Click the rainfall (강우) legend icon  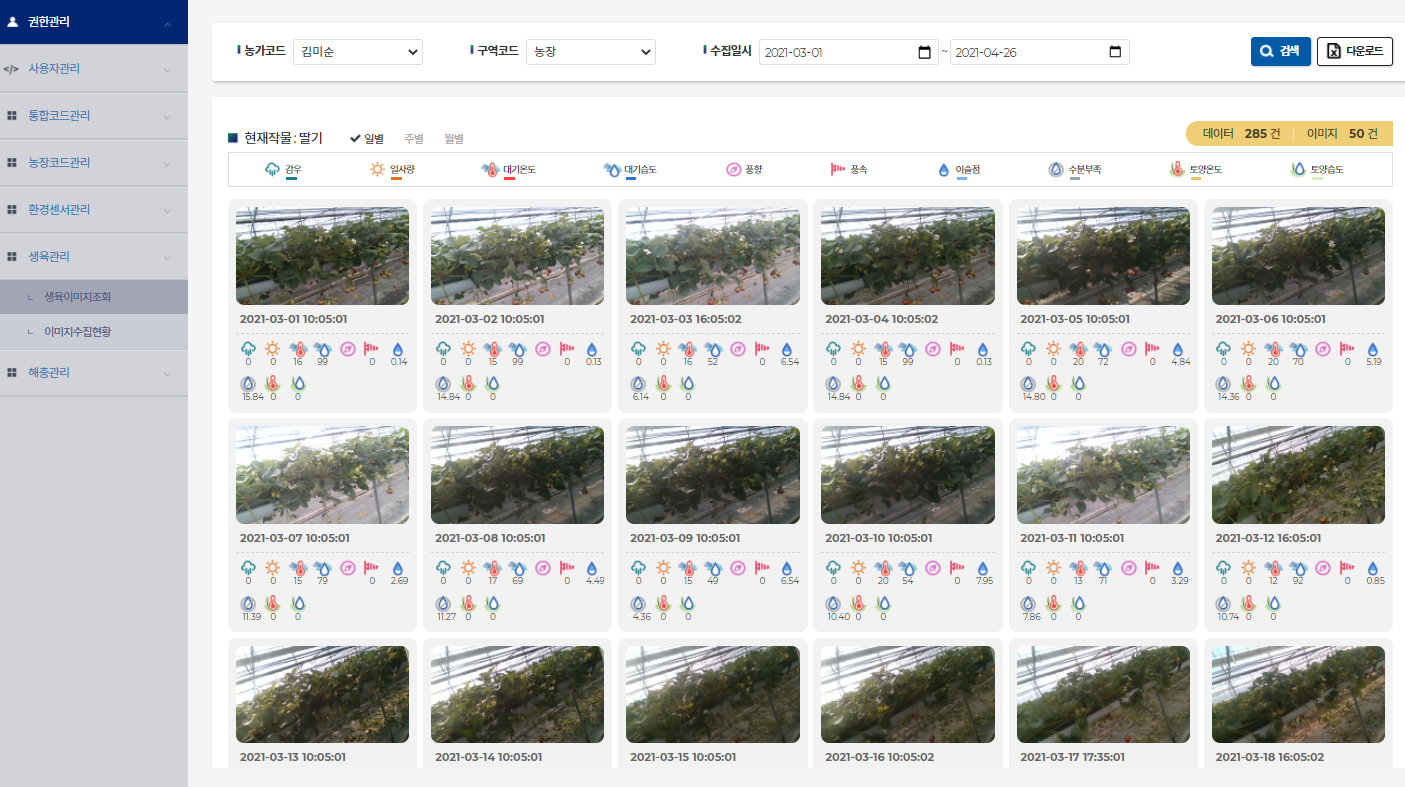point(272,169)
